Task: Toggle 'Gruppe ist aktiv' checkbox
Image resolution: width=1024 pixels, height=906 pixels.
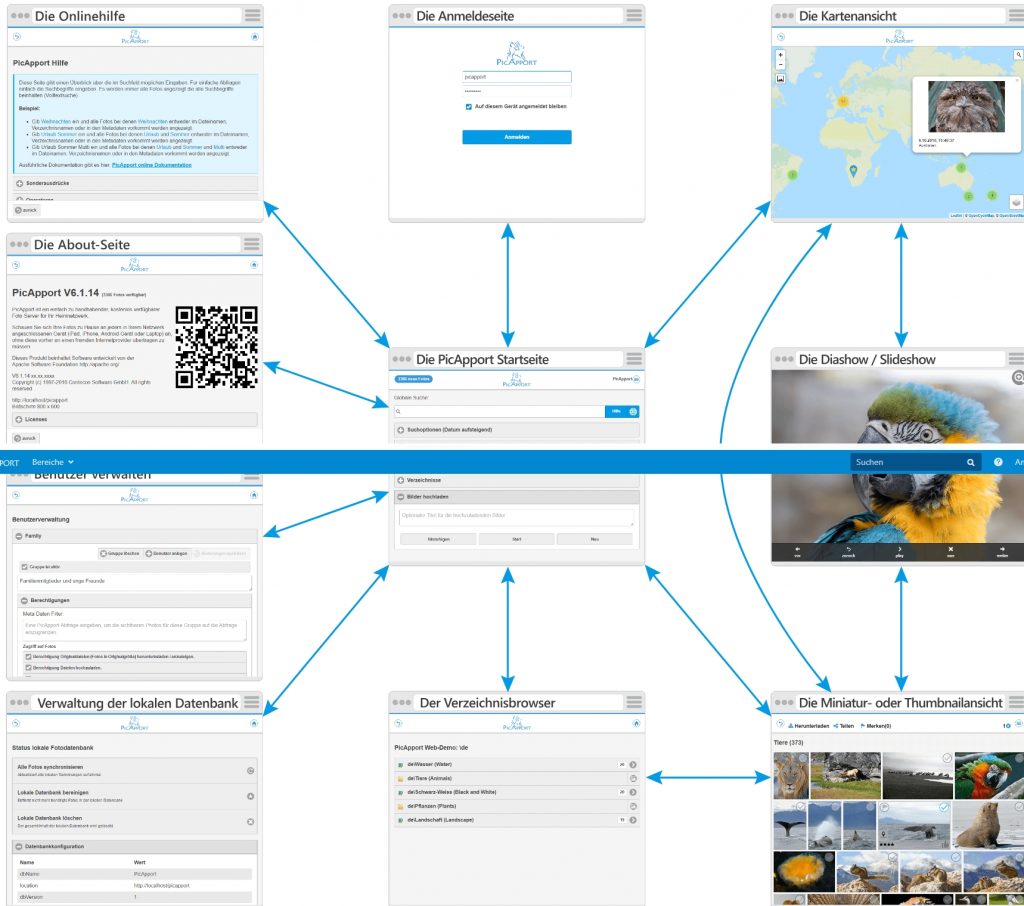Action: [x=26, y=567]
